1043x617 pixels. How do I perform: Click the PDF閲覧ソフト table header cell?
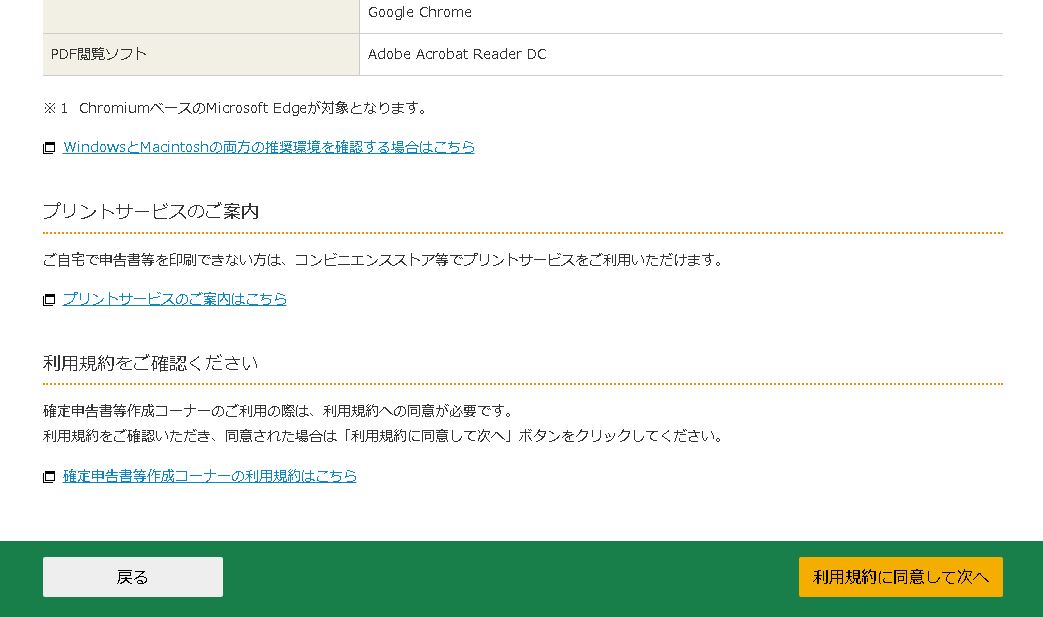200,54
